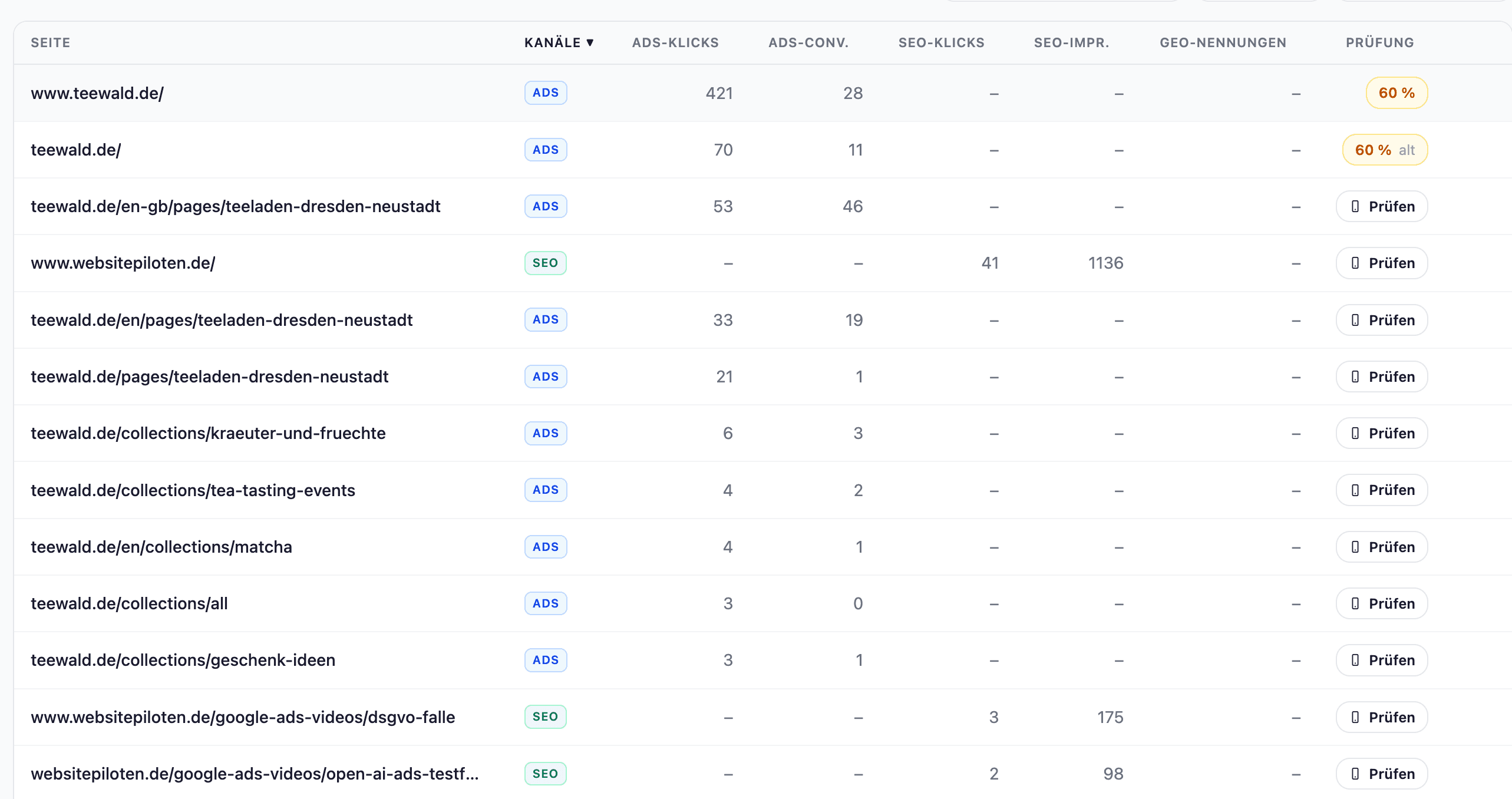This screenshot has width=1512, height=799.
Task: Click Prüfen for tea-tasting-events collection
Action: pyautogui.click(x=1382, y=490)
